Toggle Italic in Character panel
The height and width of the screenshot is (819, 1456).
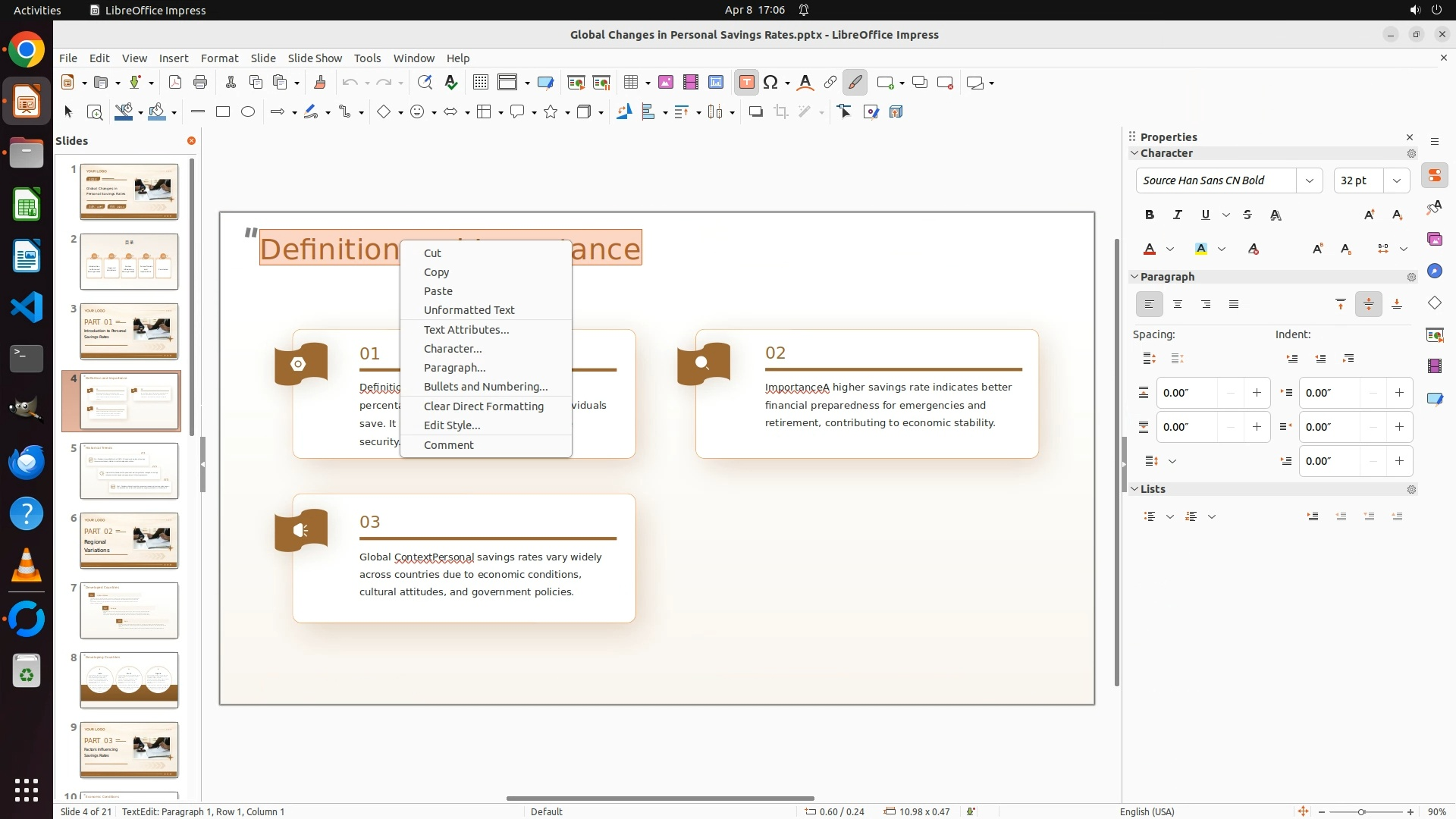click(1177, 215)
